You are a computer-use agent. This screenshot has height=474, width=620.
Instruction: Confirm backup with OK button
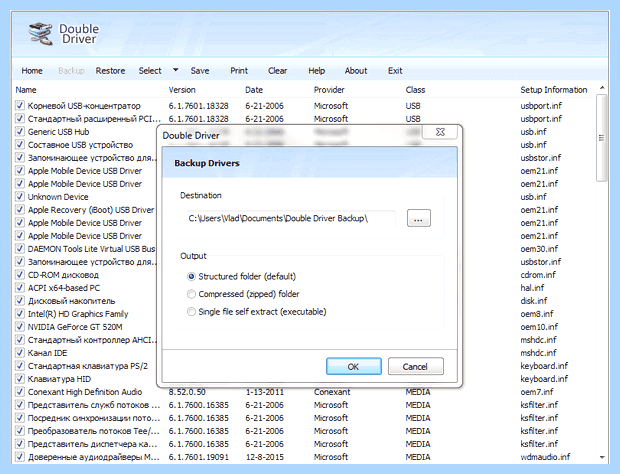pyautogui.click(x=353, y=366)
